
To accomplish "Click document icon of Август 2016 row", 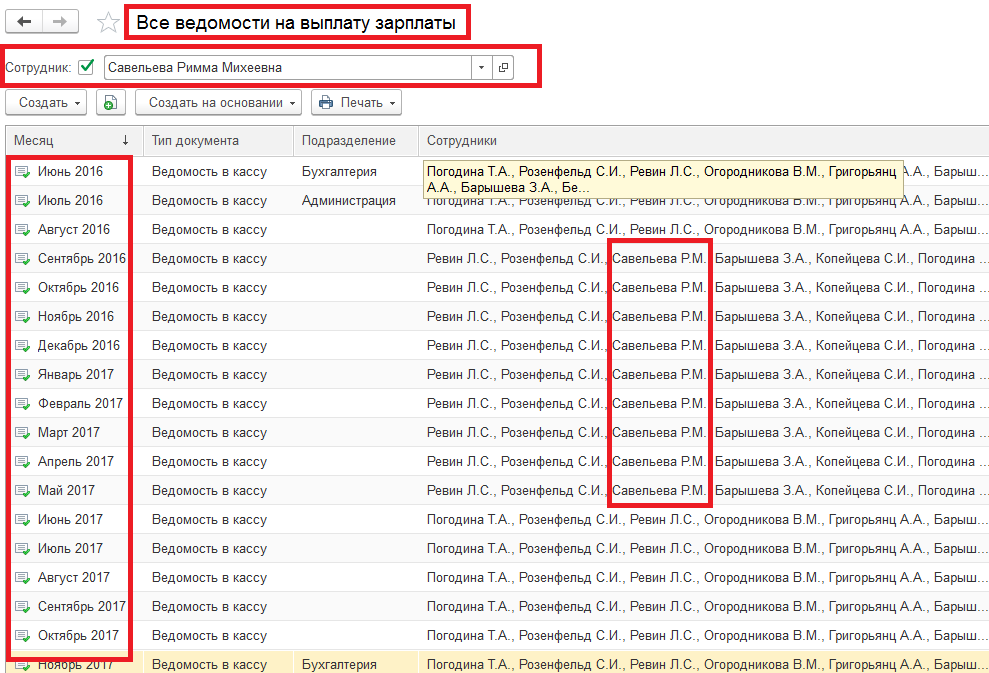I will click(x=23, y=230).
